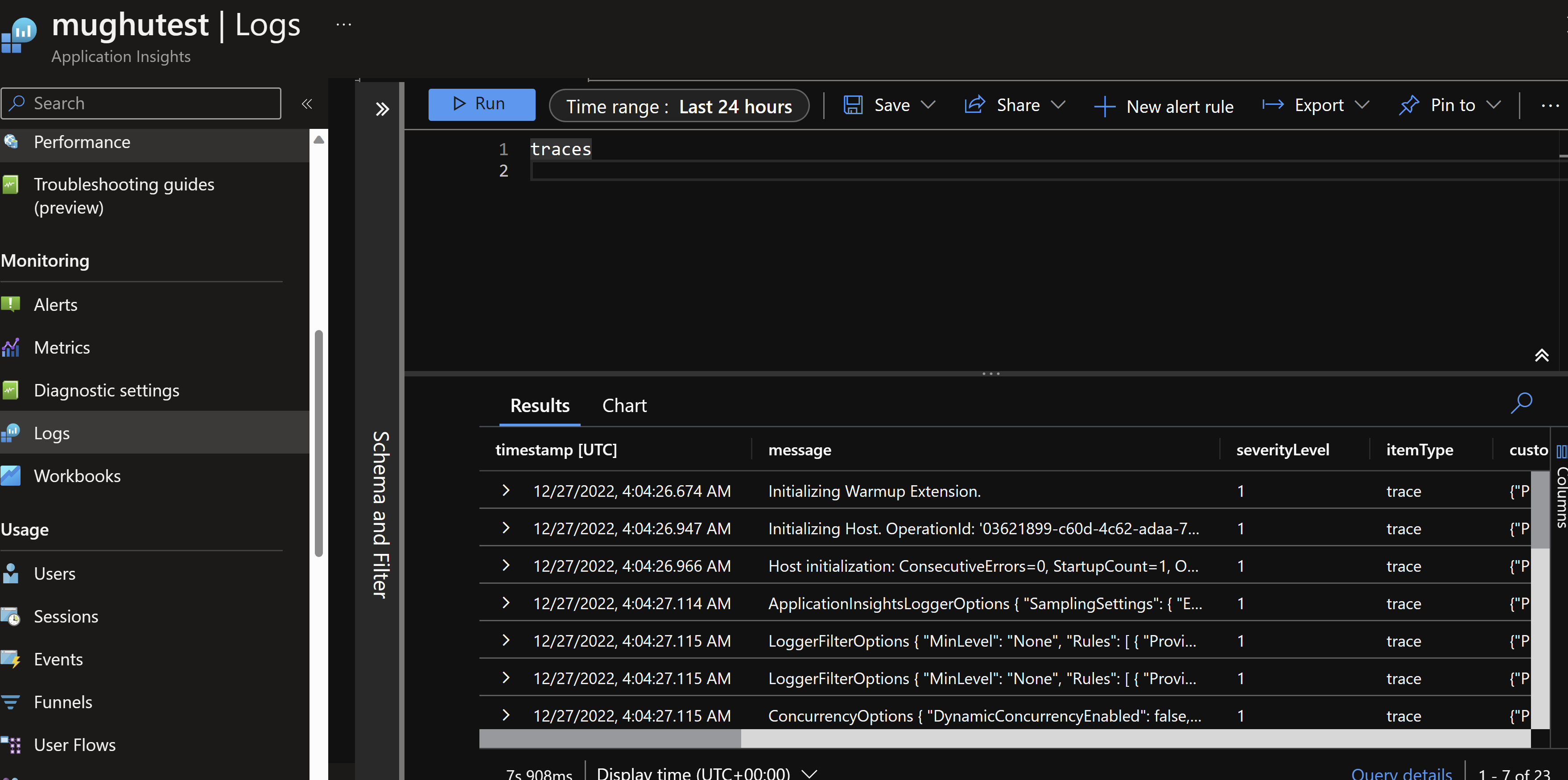Open the Pin to dropdown arrow

1493,105
